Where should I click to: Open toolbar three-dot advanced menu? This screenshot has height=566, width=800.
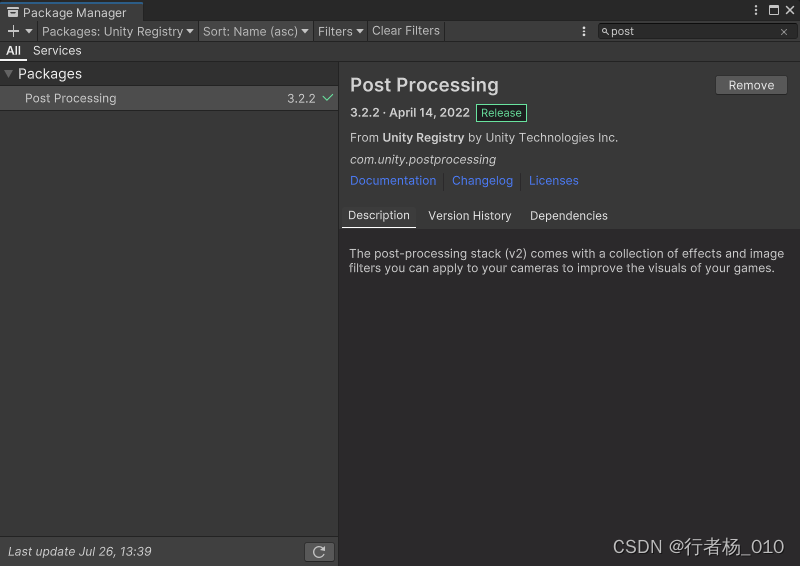click(x=584, y=31)
